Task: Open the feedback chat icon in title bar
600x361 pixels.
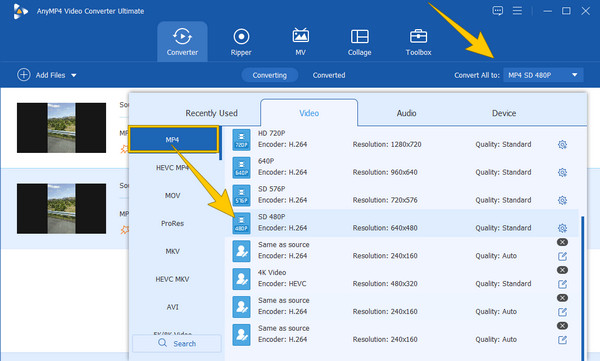Action: 497,11
